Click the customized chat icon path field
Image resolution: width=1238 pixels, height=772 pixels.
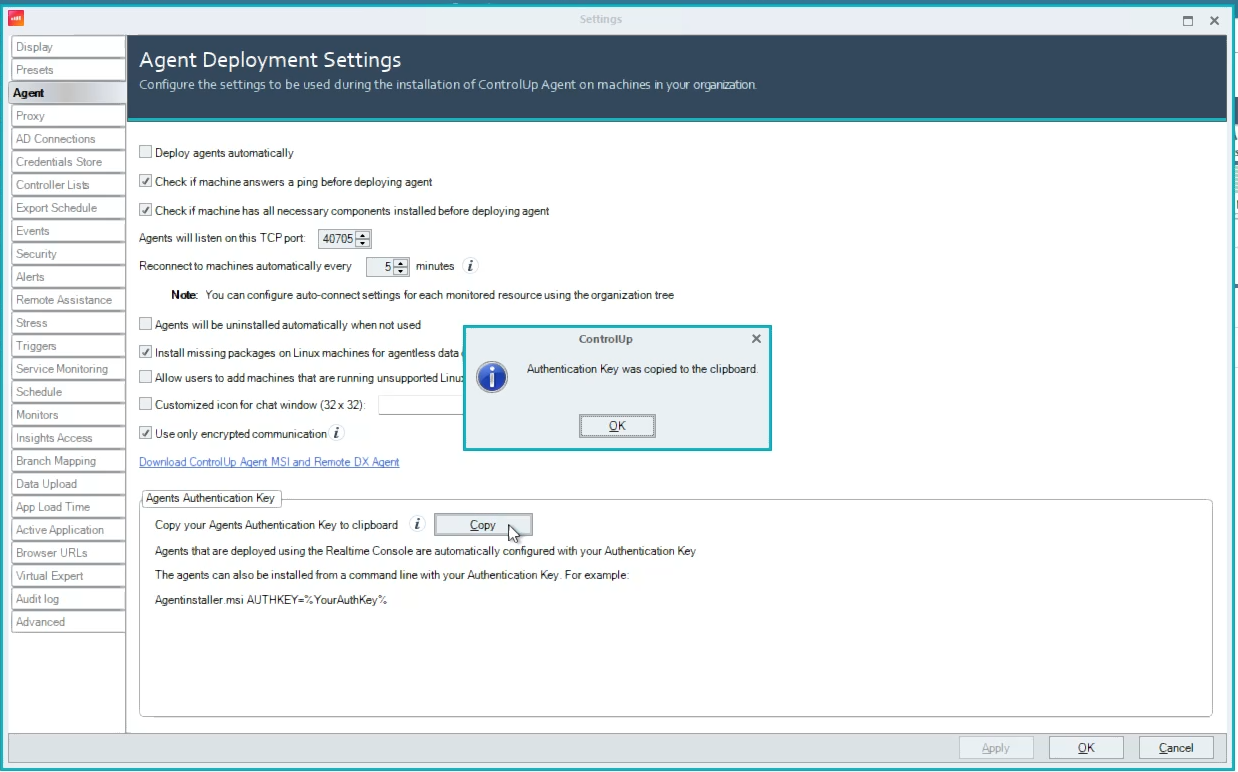coord(421,405)
